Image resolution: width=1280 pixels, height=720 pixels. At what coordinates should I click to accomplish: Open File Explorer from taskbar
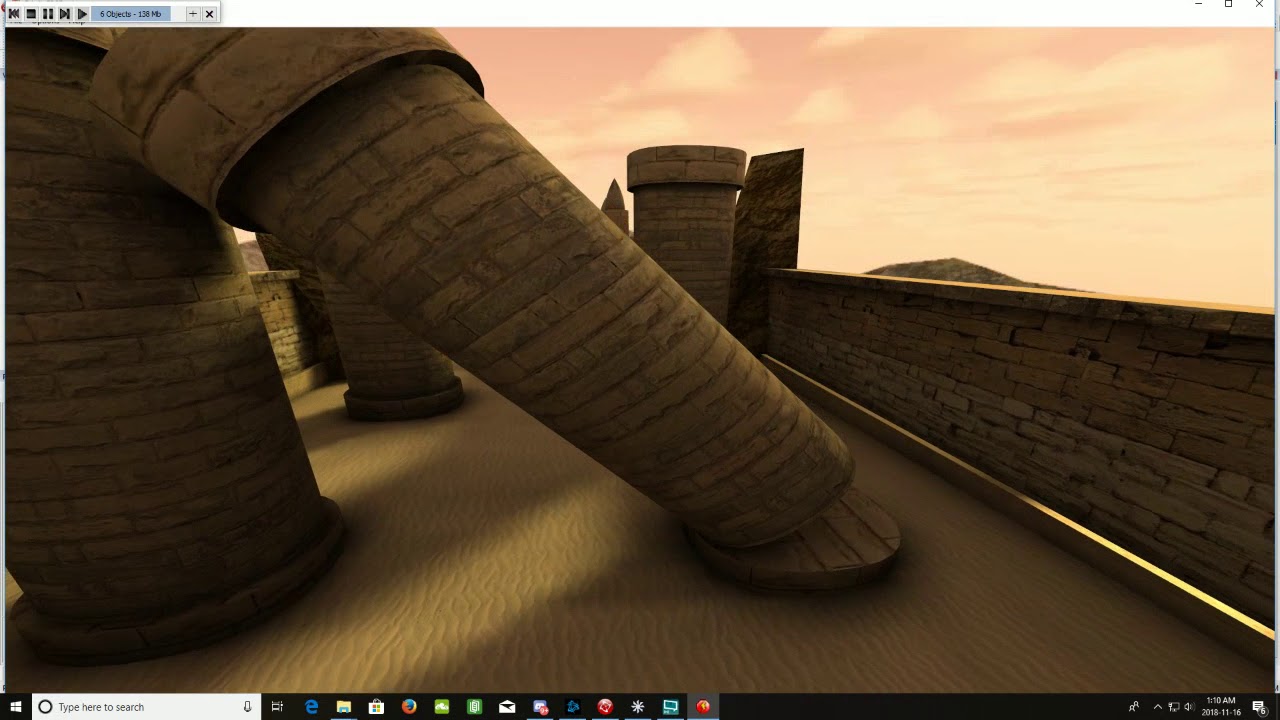coord(343,707)
